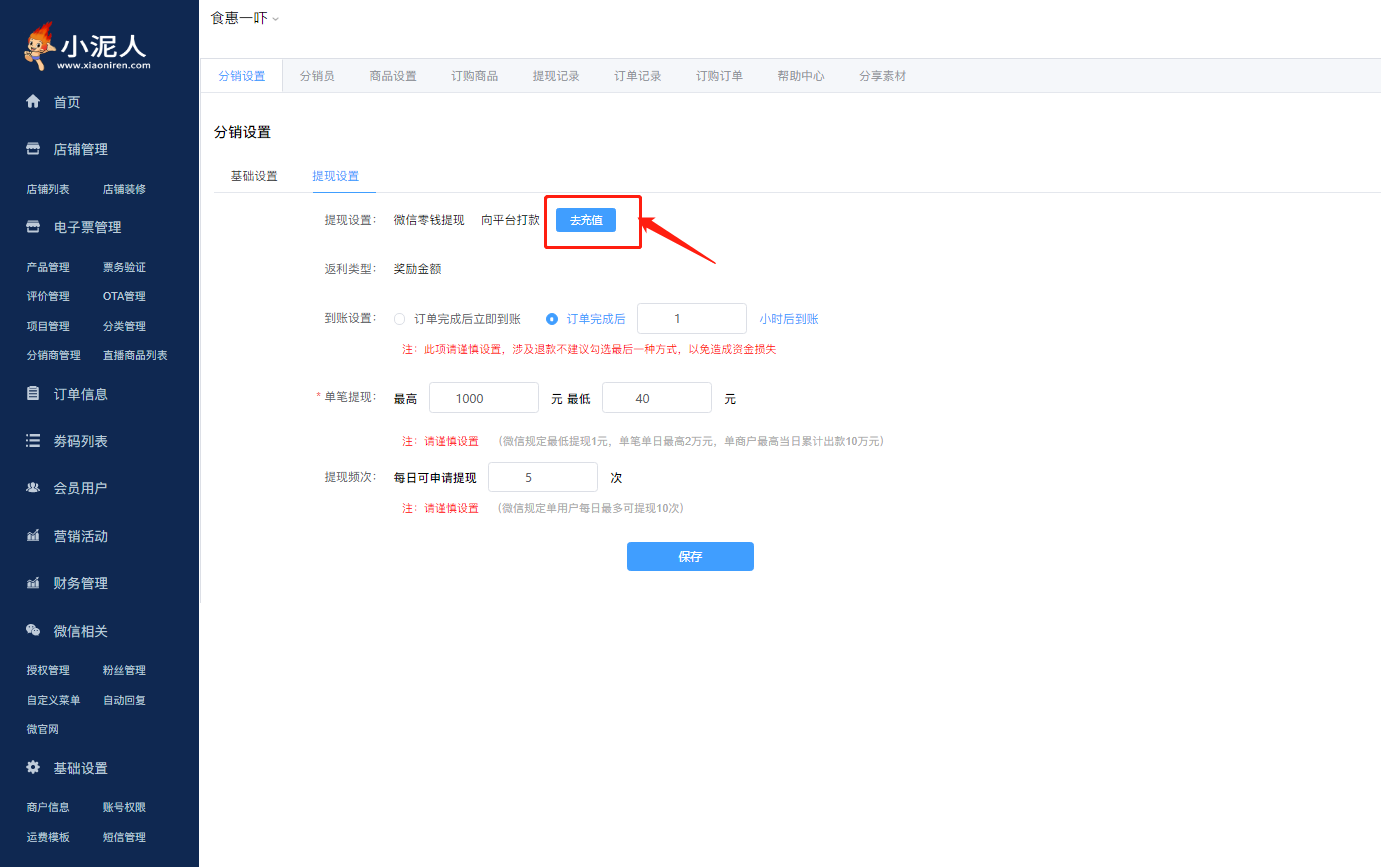Viewport: 1381px width, 867px height.
Task: Open the 分销员 tab
Action: tap(317, 76)
